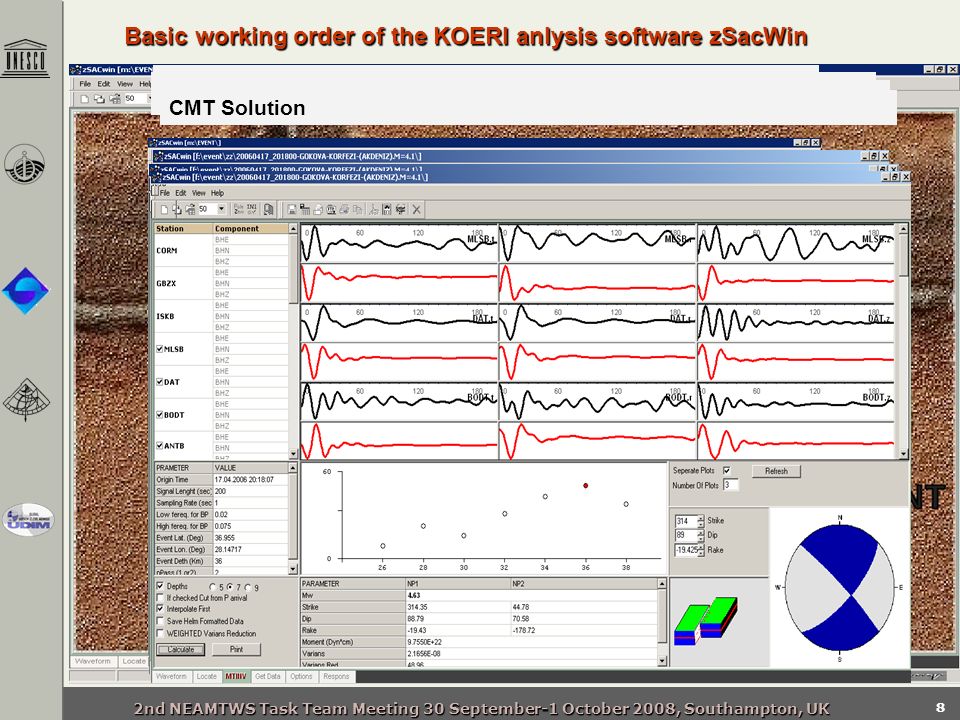Toggle the MLSB station checkbox

click(160, 349)
